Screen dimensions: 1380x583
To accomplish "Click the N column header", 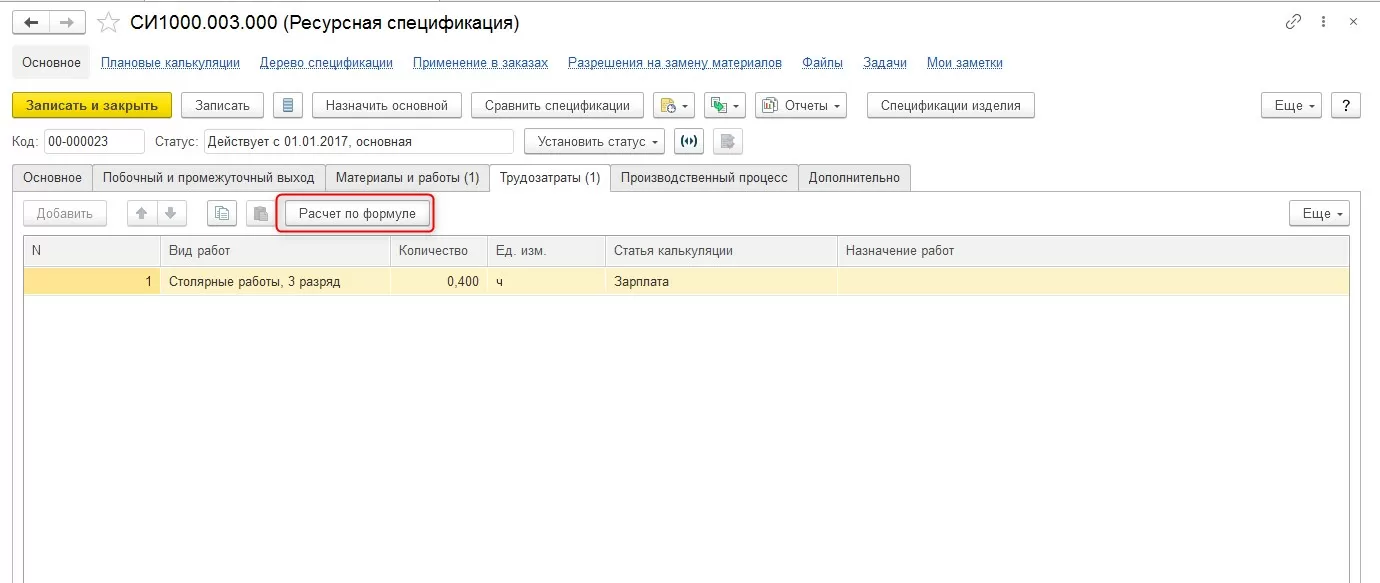I will [x=92, y=250].
